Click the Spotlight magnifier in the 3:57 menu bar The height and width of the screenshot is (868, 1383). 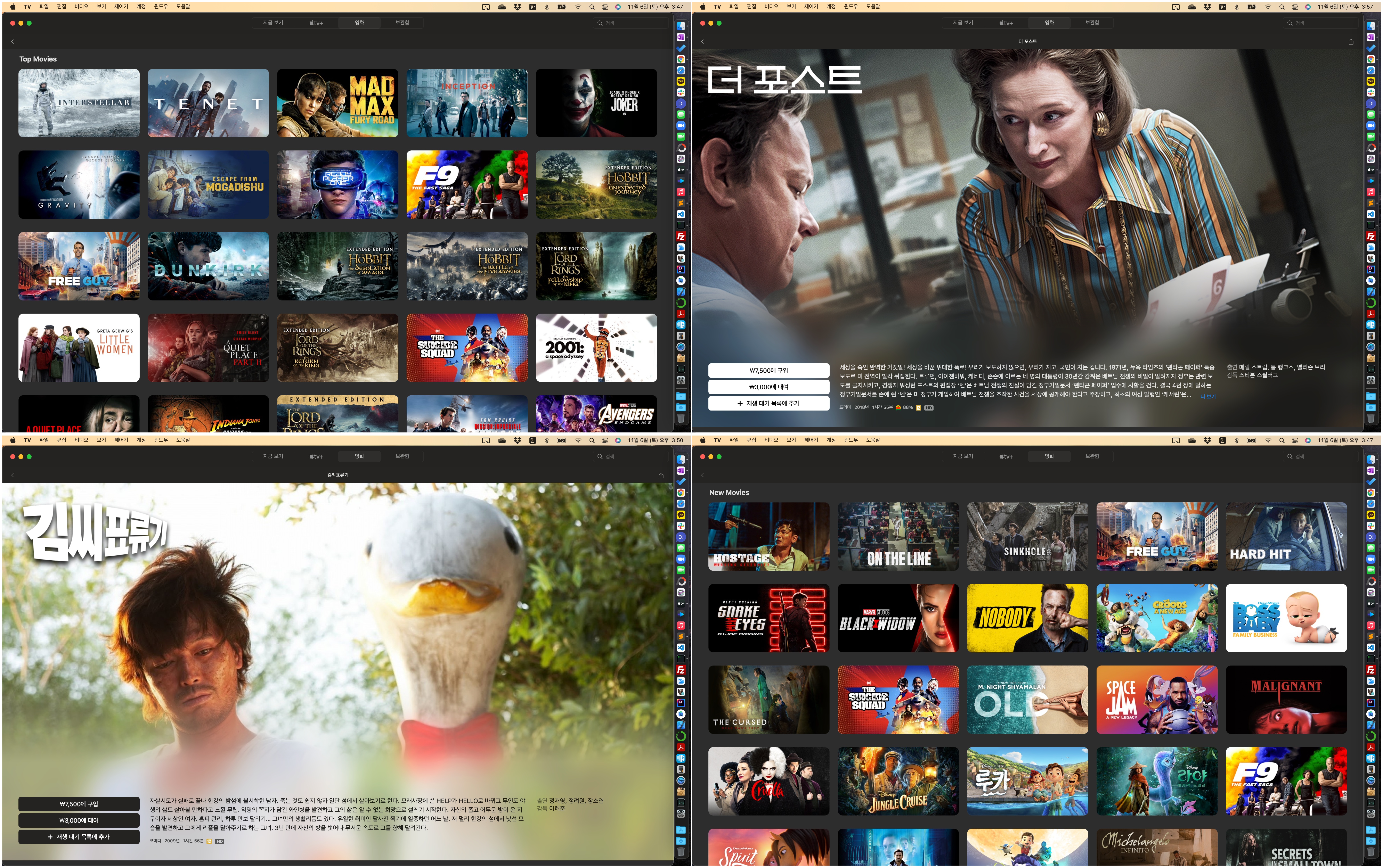[x=1282, y=7]
